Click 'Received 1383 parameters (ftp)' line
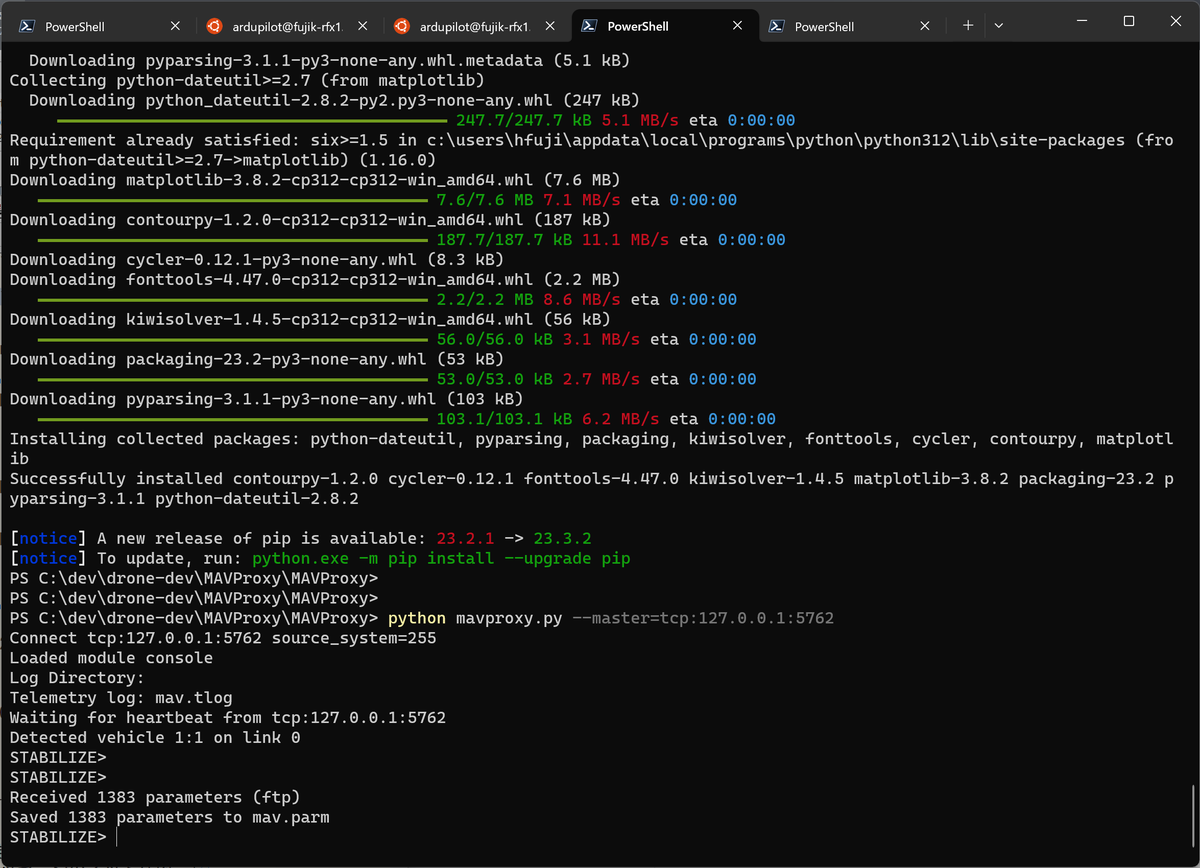Screen dimensions: 1200x868 [155, 797]
